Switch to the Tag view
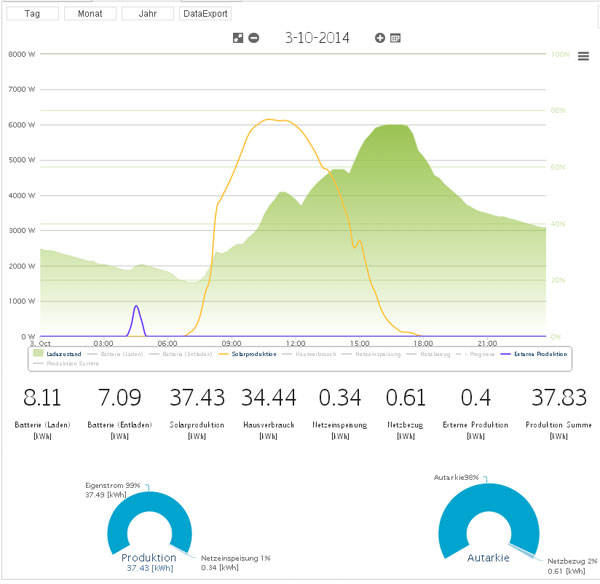600x584 pixels. [31, 14]
